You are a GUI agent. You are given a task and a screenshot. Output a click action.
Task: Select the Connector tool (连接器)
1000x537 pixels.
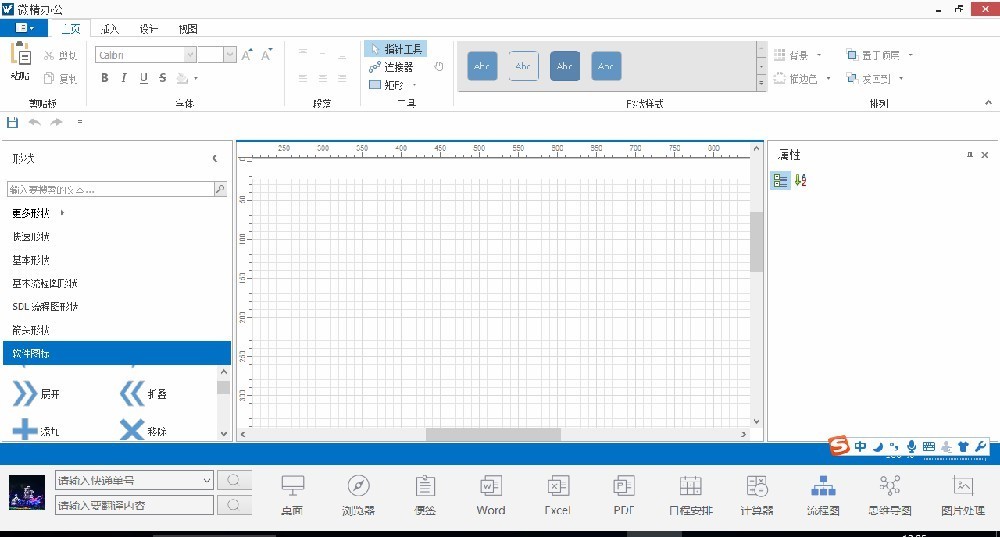[391, 67]
